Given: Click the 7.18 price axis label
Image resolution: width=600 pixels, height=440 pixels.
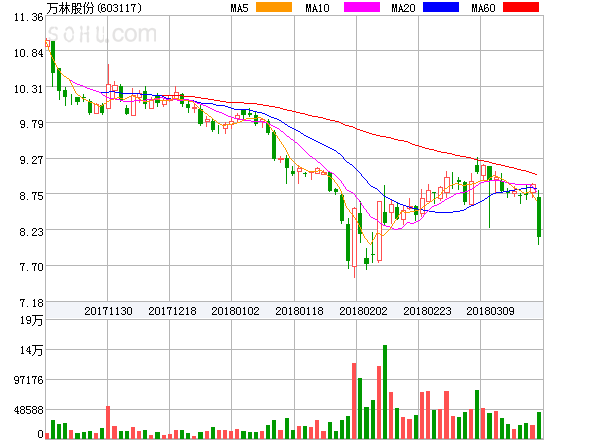Looking at the screenshot, I should pyautogui.click(x=31, y=303).
